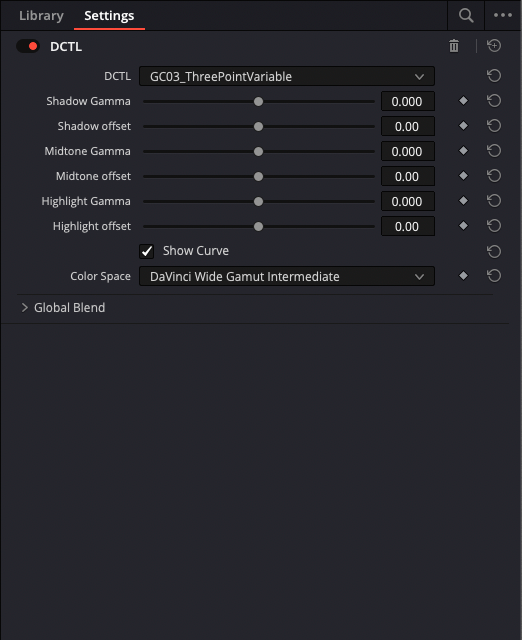Click the DCTL effect title text
The width and height of the screenshot is (522, 640).
tap(66, 47)
